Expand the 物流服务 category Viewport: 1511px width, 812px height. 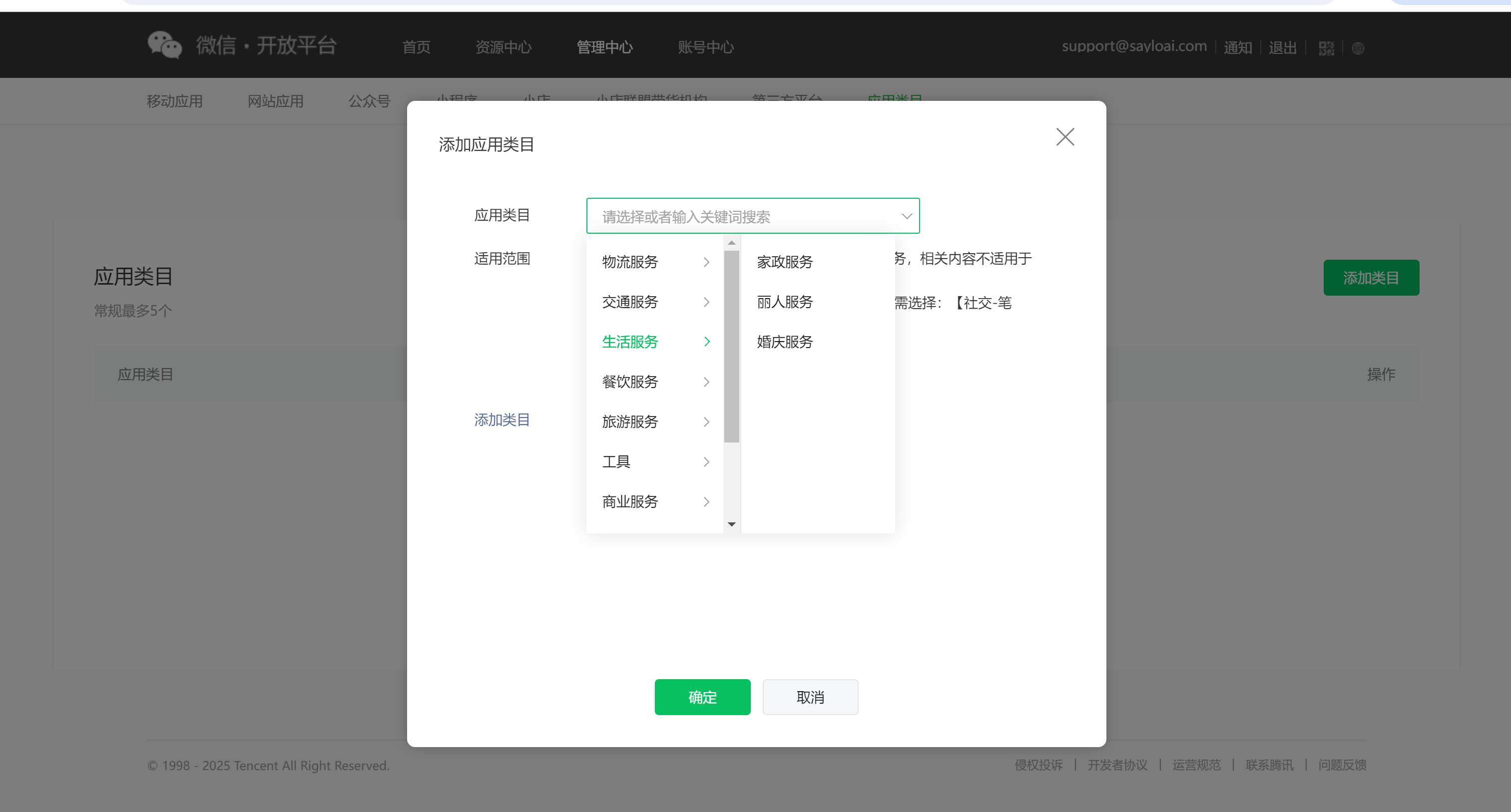coord(656,262)
